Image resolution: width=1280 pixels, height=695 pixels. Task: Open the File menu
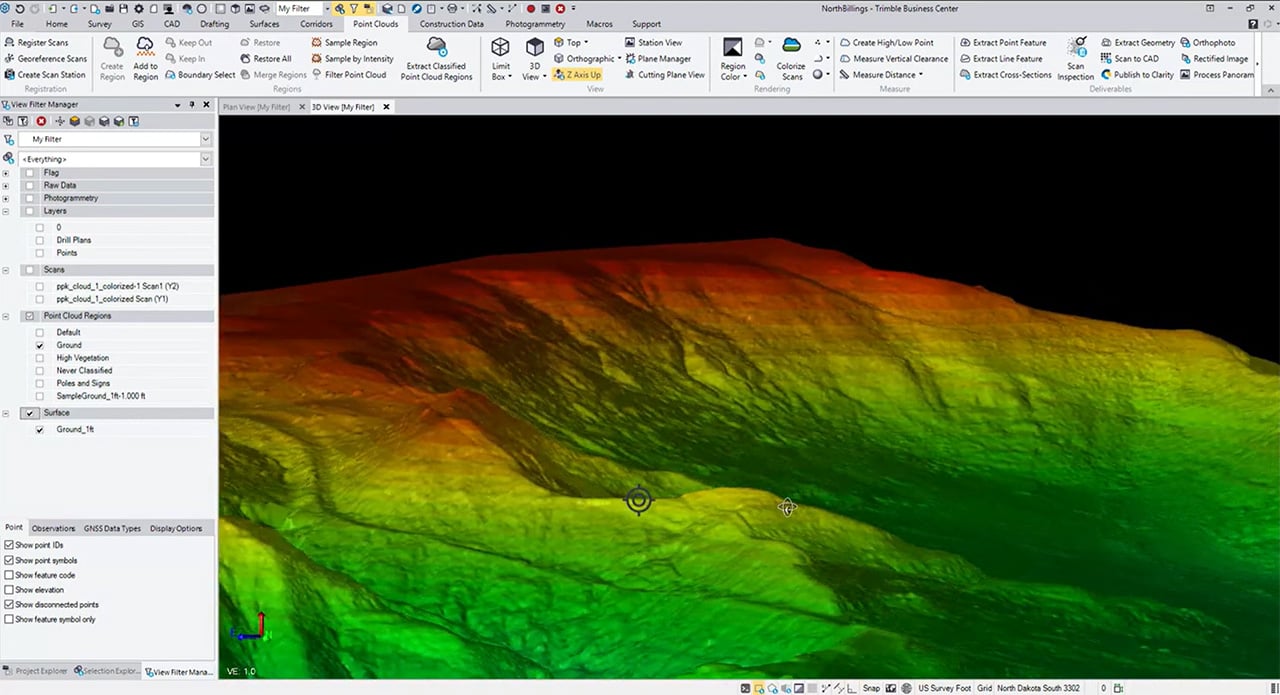click(17, 24)
